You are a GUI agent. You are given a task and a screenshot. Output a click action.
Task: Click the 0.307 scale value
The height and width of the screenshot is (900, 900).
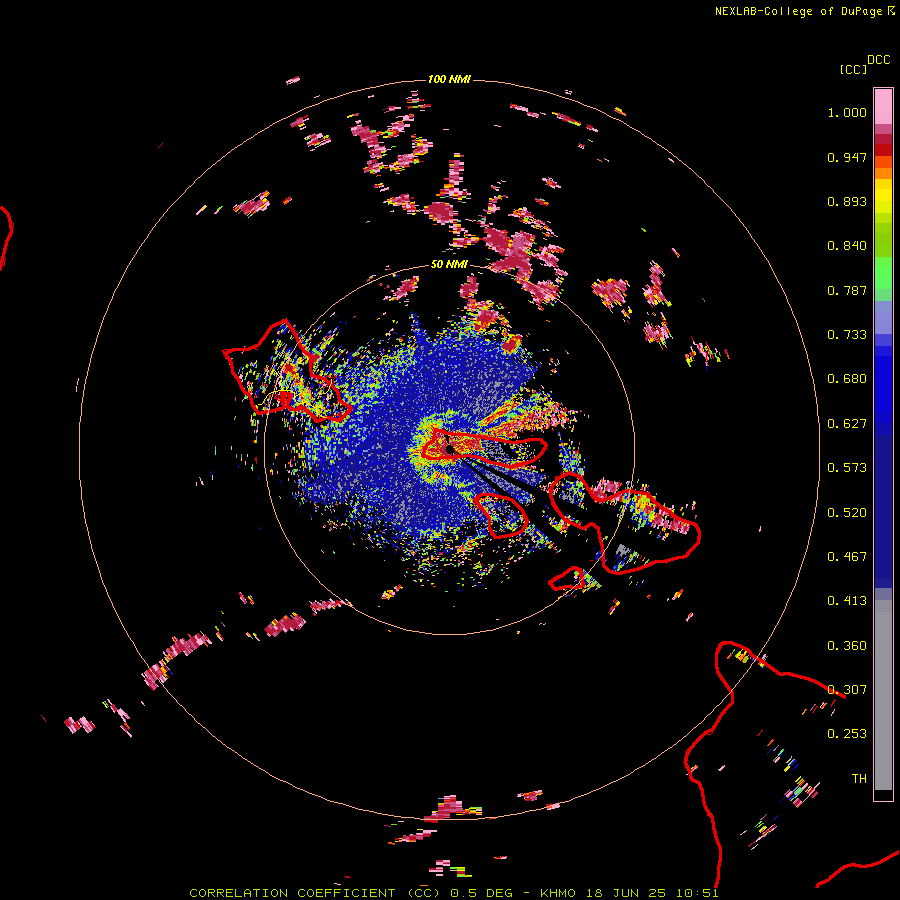847,690
